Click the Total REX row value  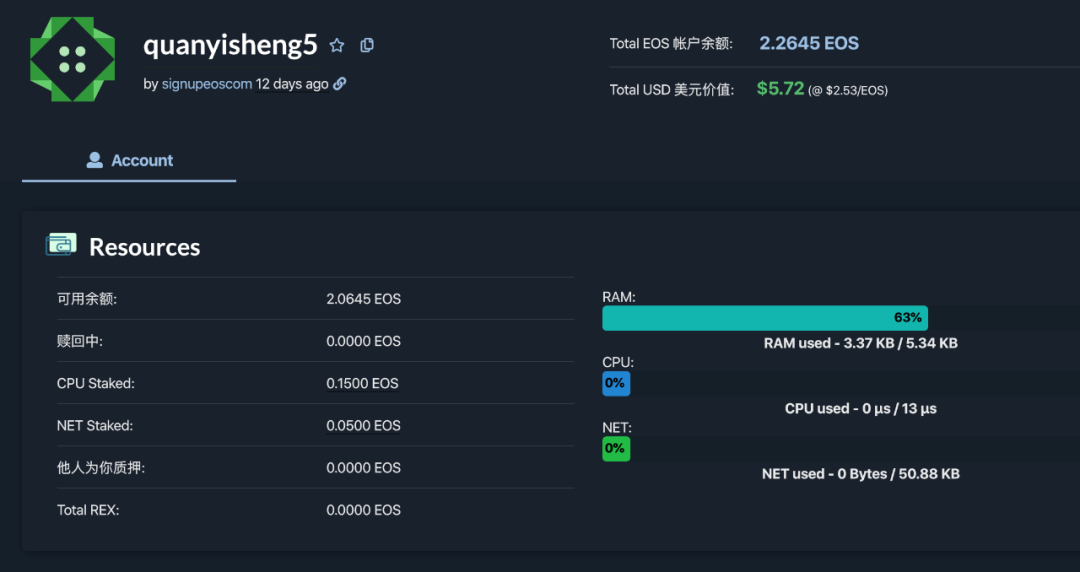point(363,510)
